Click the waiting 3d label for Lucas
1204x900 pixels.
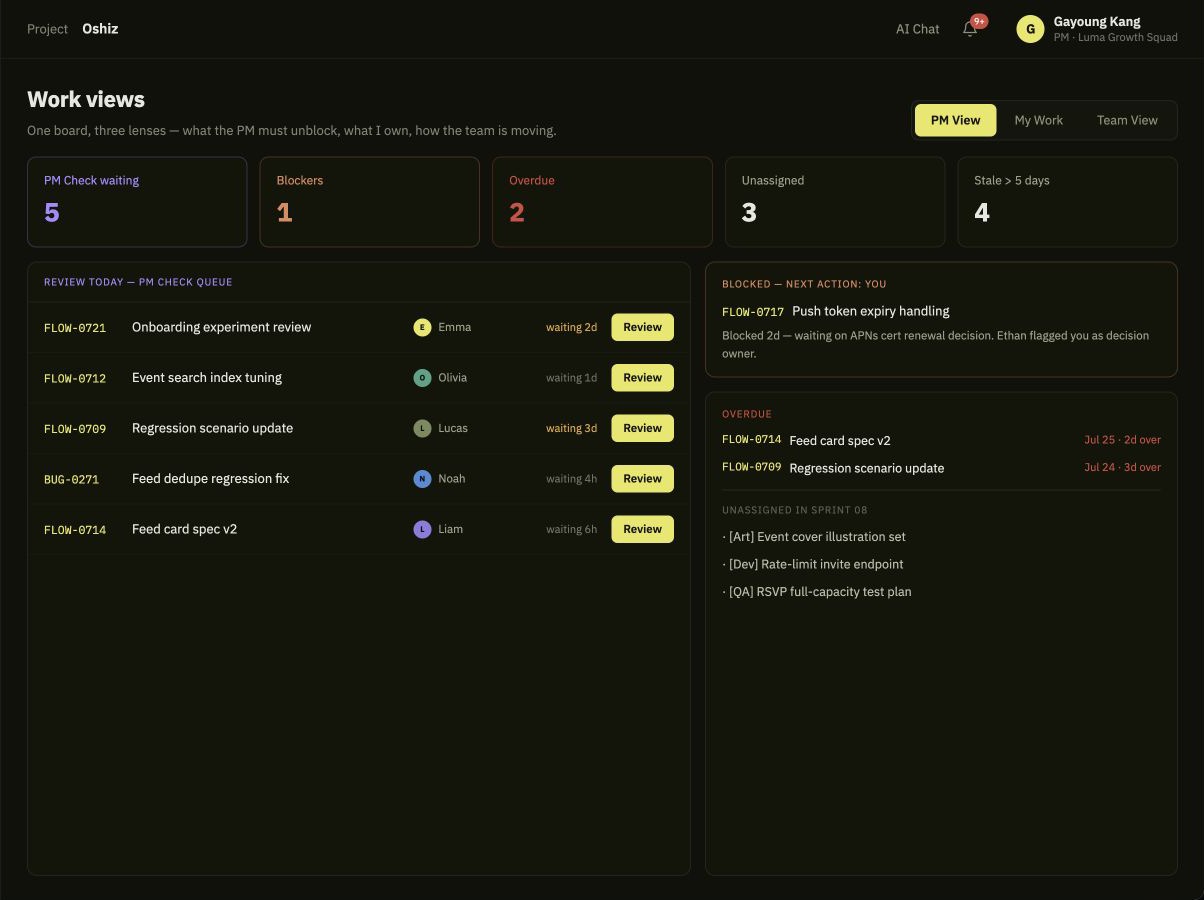[571, 428]
